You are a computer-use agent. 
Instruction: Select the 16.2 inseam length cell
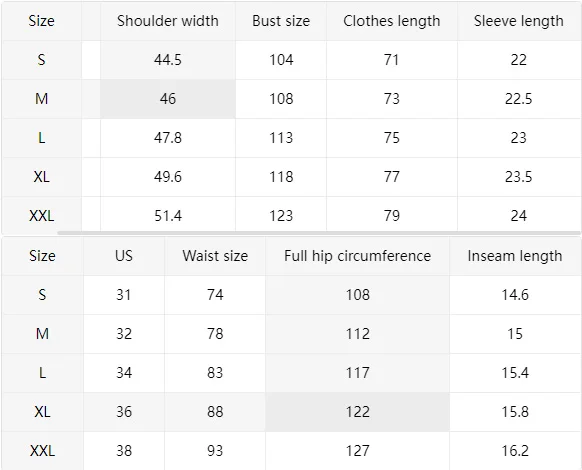pyautogui.click(x=515, y=451)
